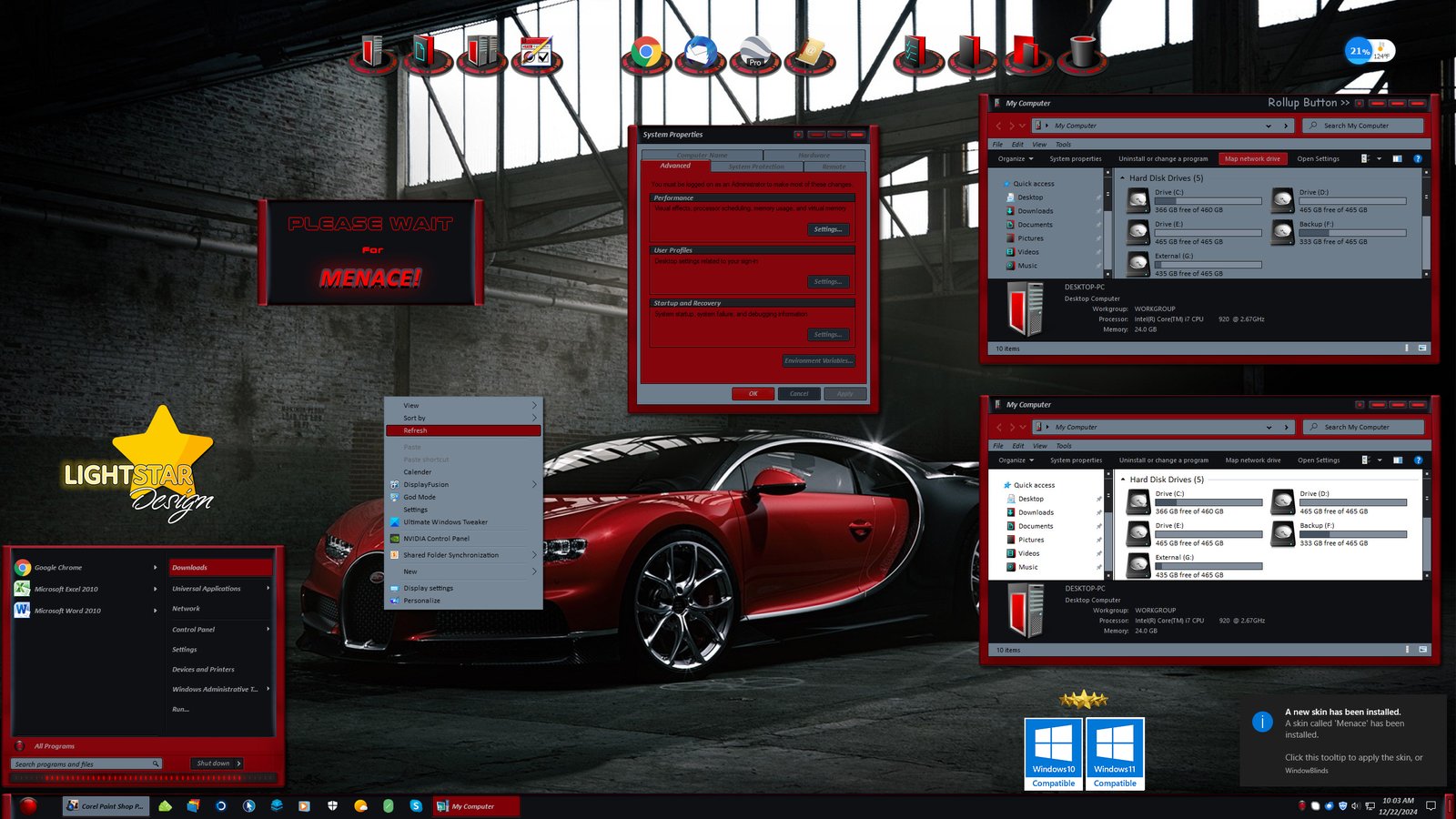The height and width of the screenshot is (819, 1456).
Task: Open Organize dropdown in upper My Computer window
Action: coord(1016,158)
